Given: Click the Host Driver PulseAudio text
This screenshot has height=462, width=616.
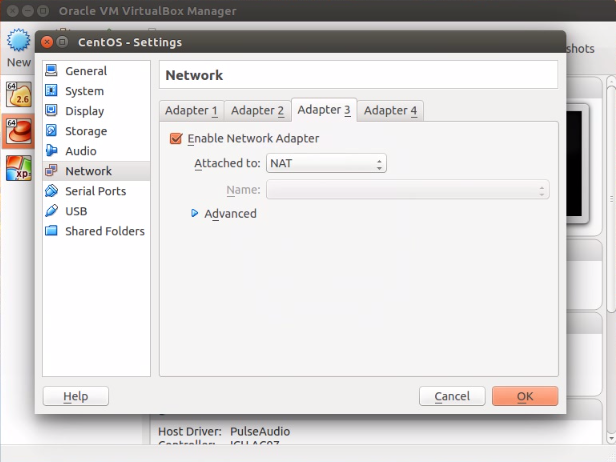Looking at the screenshot, I should [x=224, y=431].
